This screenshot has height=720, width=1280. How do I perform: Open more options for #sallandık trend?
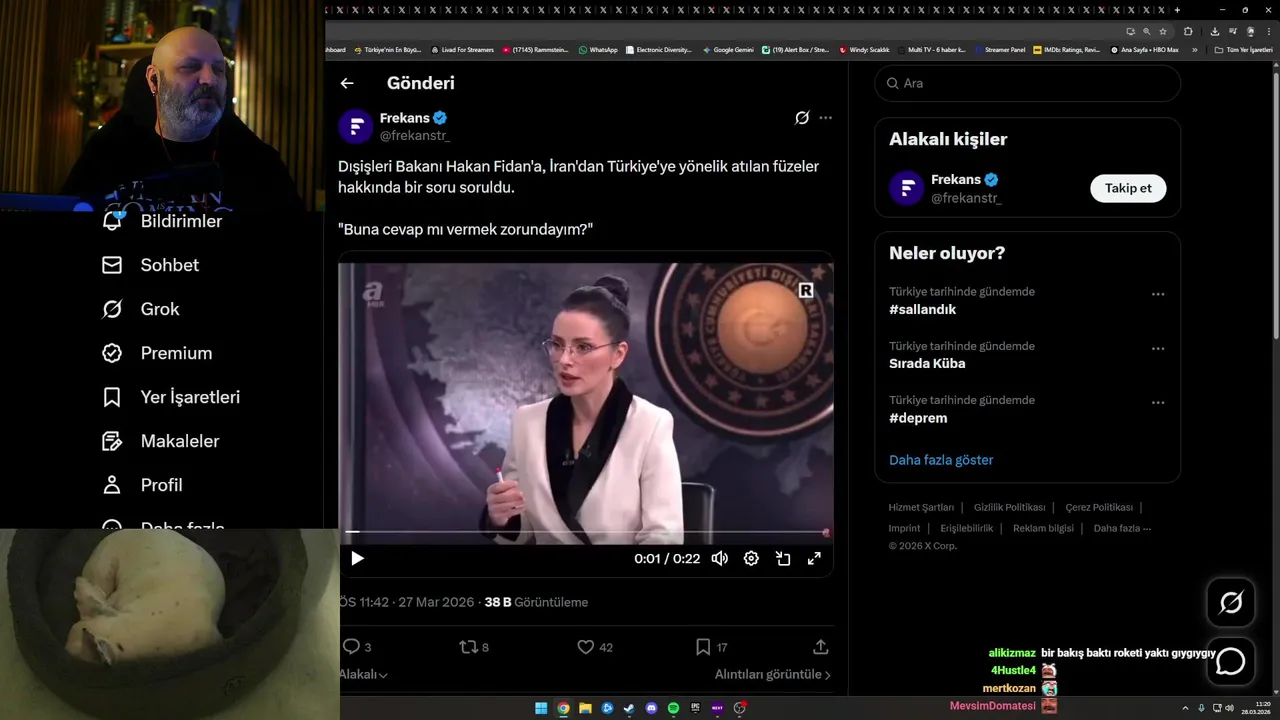point(1158,294)
